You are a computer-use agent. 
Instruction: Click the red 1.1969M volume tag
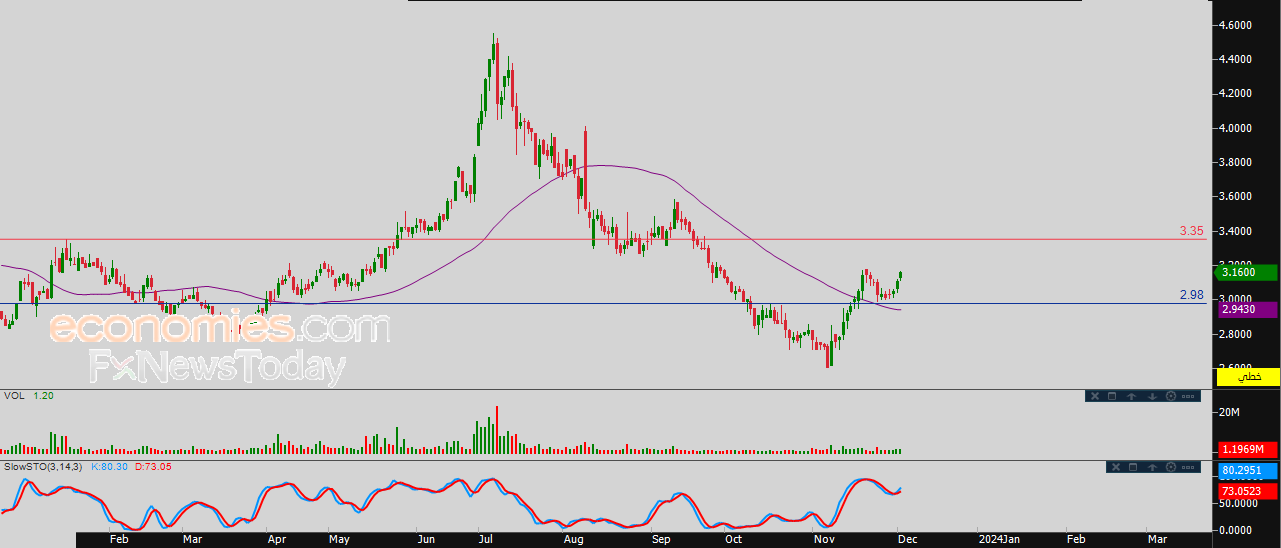pyautogui.click(x=1247, y=449)
